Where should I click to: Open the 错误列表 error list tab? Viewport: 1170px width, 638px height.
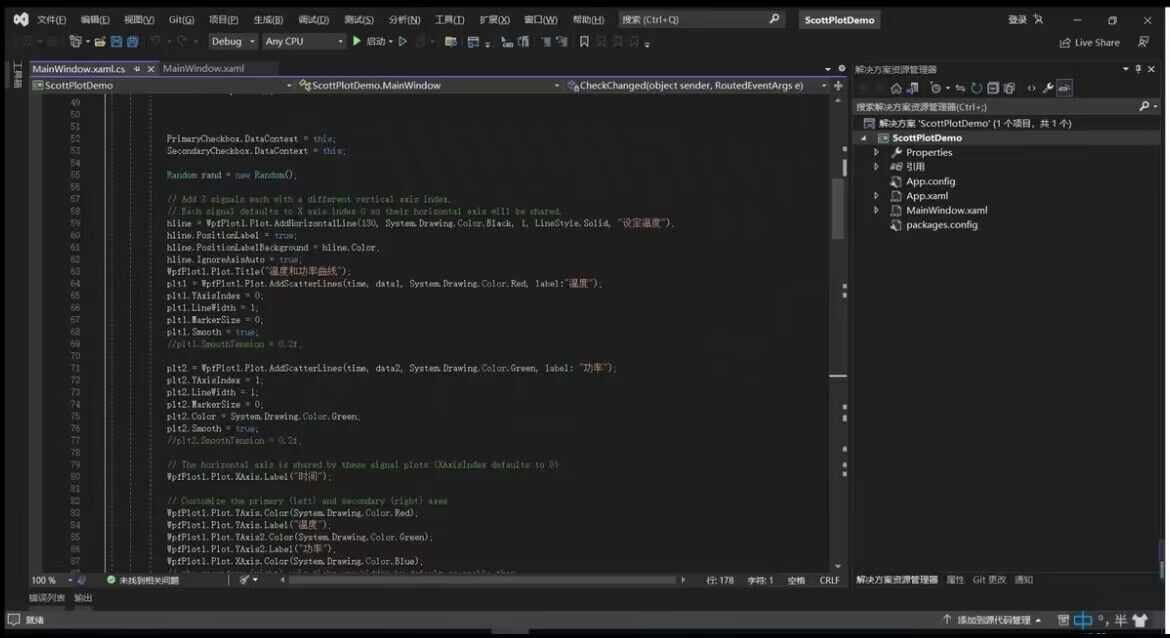tap(46, 598)
